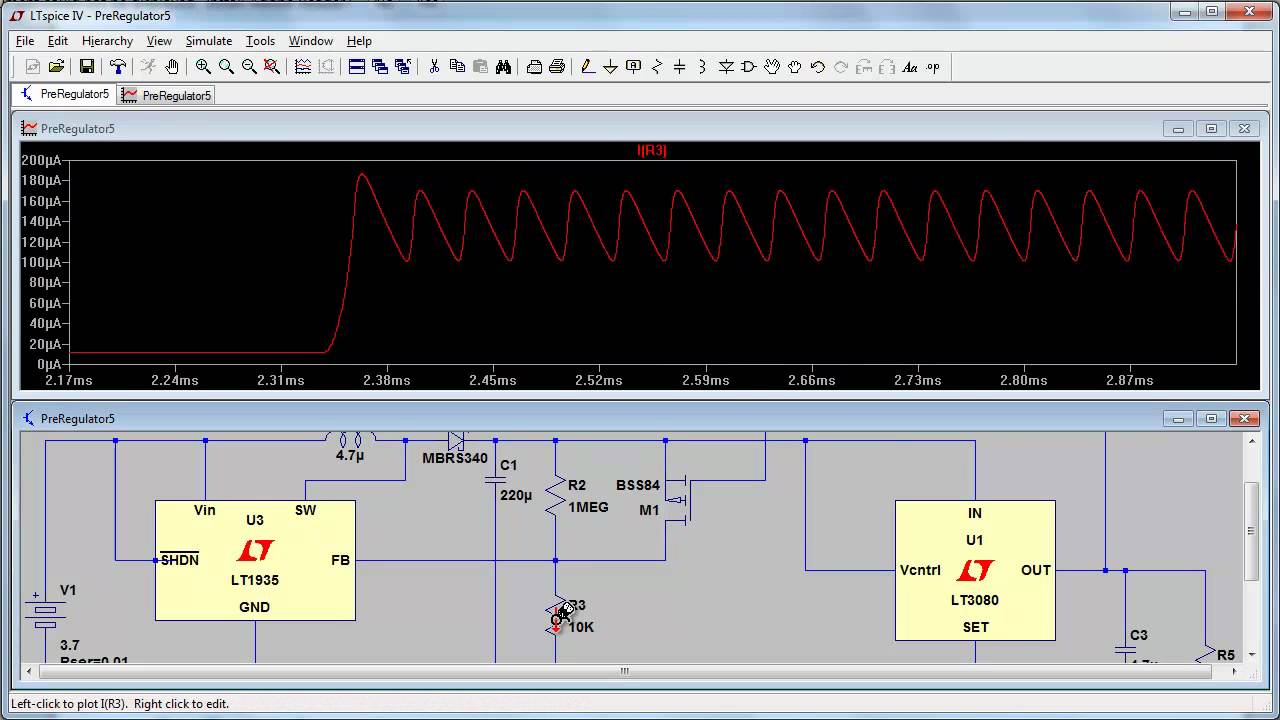Image resolution: width=1280 pixels, height=720 pixels.
Task: Select the Move hand tool
Action: pos(772,67)
